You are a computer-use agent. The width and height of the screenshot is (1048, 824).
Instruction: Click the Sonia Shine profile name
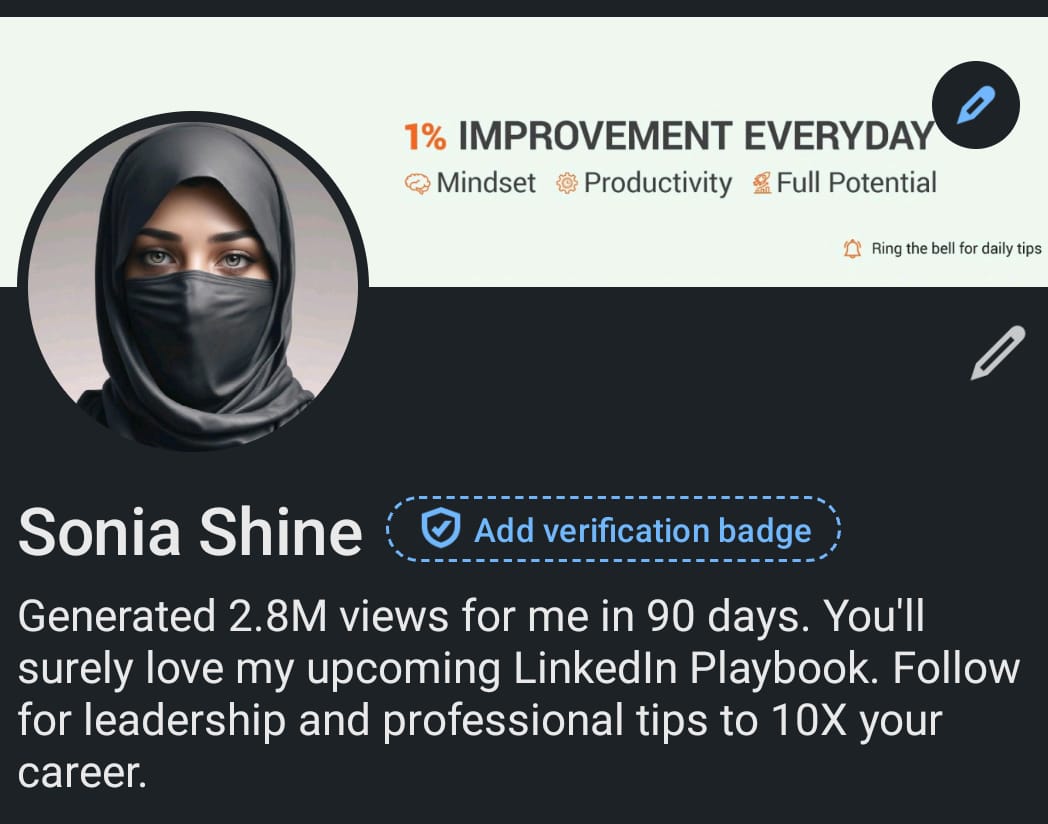tap(190, 532)
